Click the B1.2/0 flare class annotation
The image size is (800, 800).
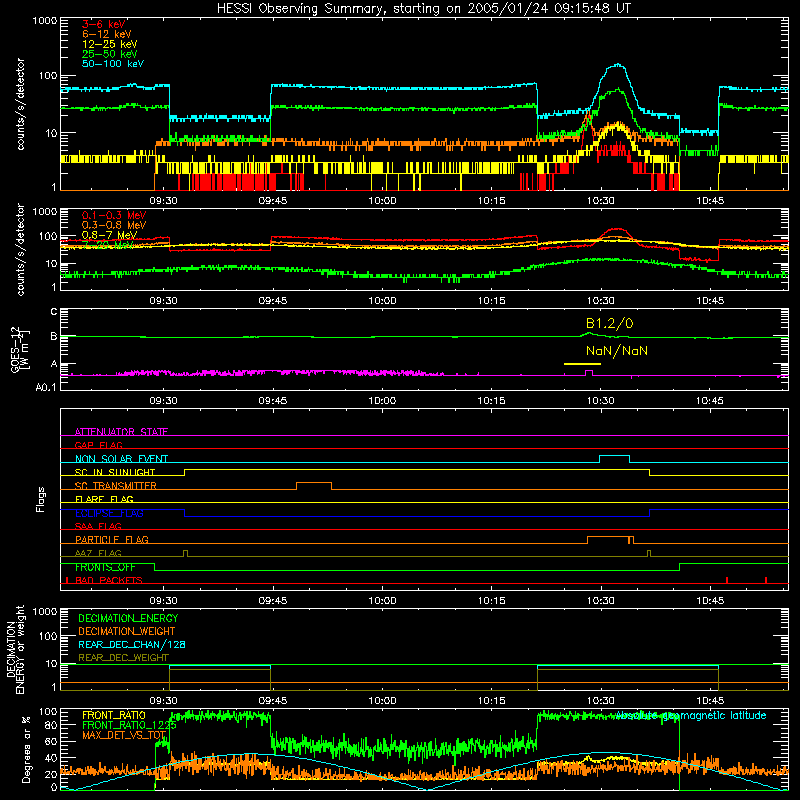point(609,323)
